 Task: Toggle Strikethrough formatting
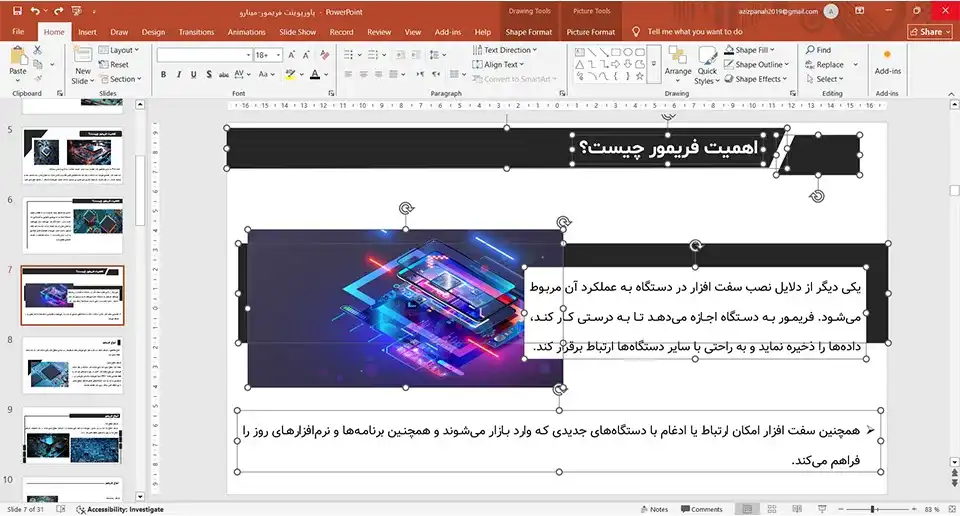[223, 74]
